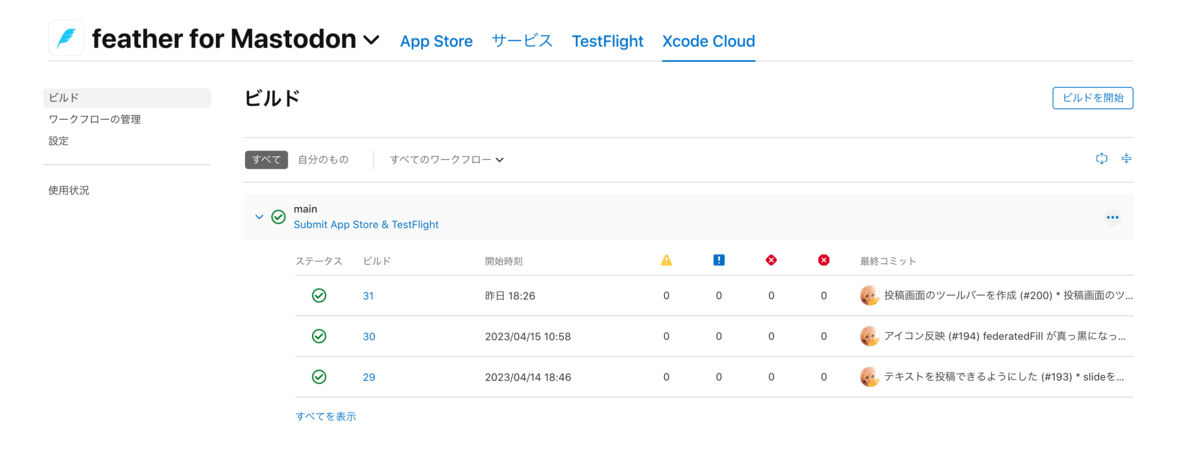Click the feather app logo icon
This screenshot has width=1200, height=457.
(66, 39)
